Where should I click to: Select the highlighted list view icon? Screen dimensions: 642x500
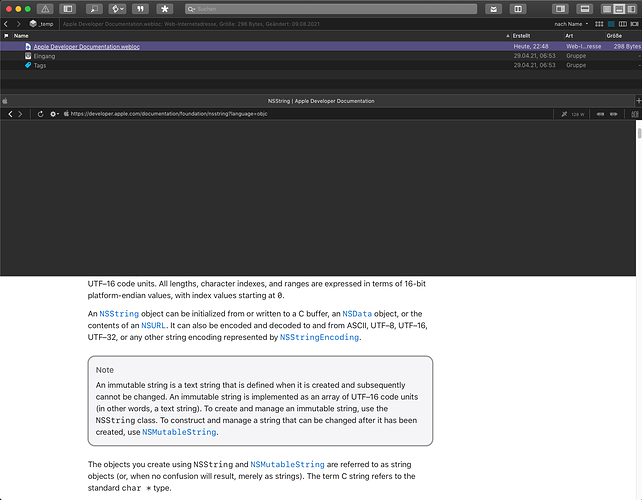click(x=611, y=24)
